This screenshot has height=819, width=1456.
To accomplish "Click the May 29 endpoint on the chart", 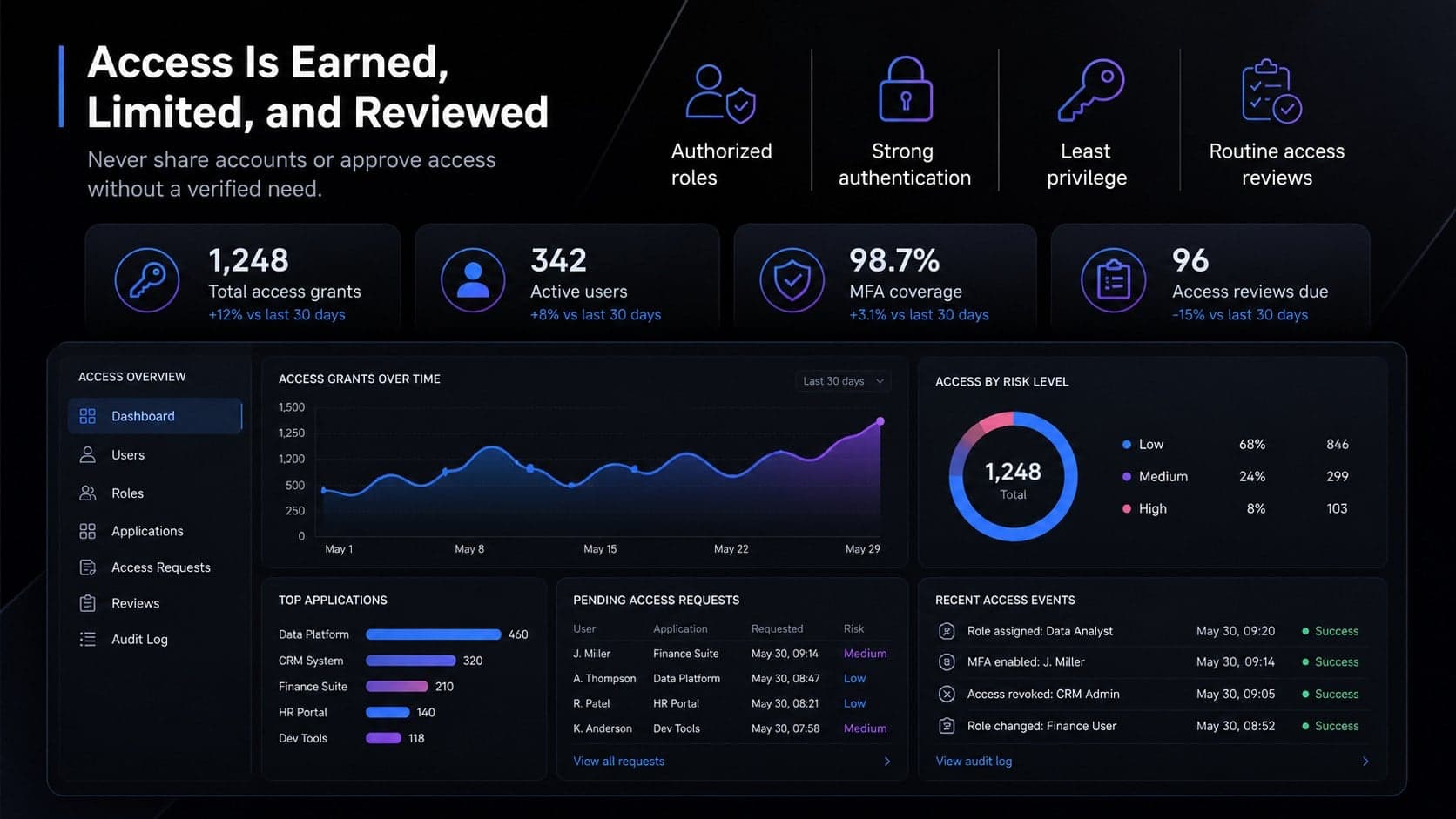I will (880, 421).
